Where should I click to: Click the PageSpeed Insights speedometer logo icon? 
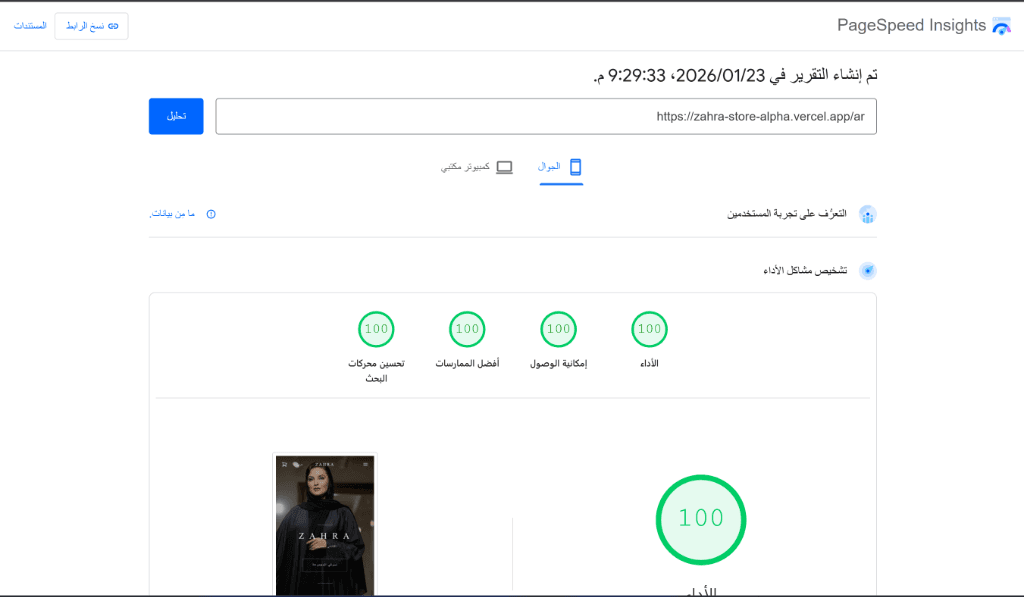pyautogui.click(x=1003, y=24)
